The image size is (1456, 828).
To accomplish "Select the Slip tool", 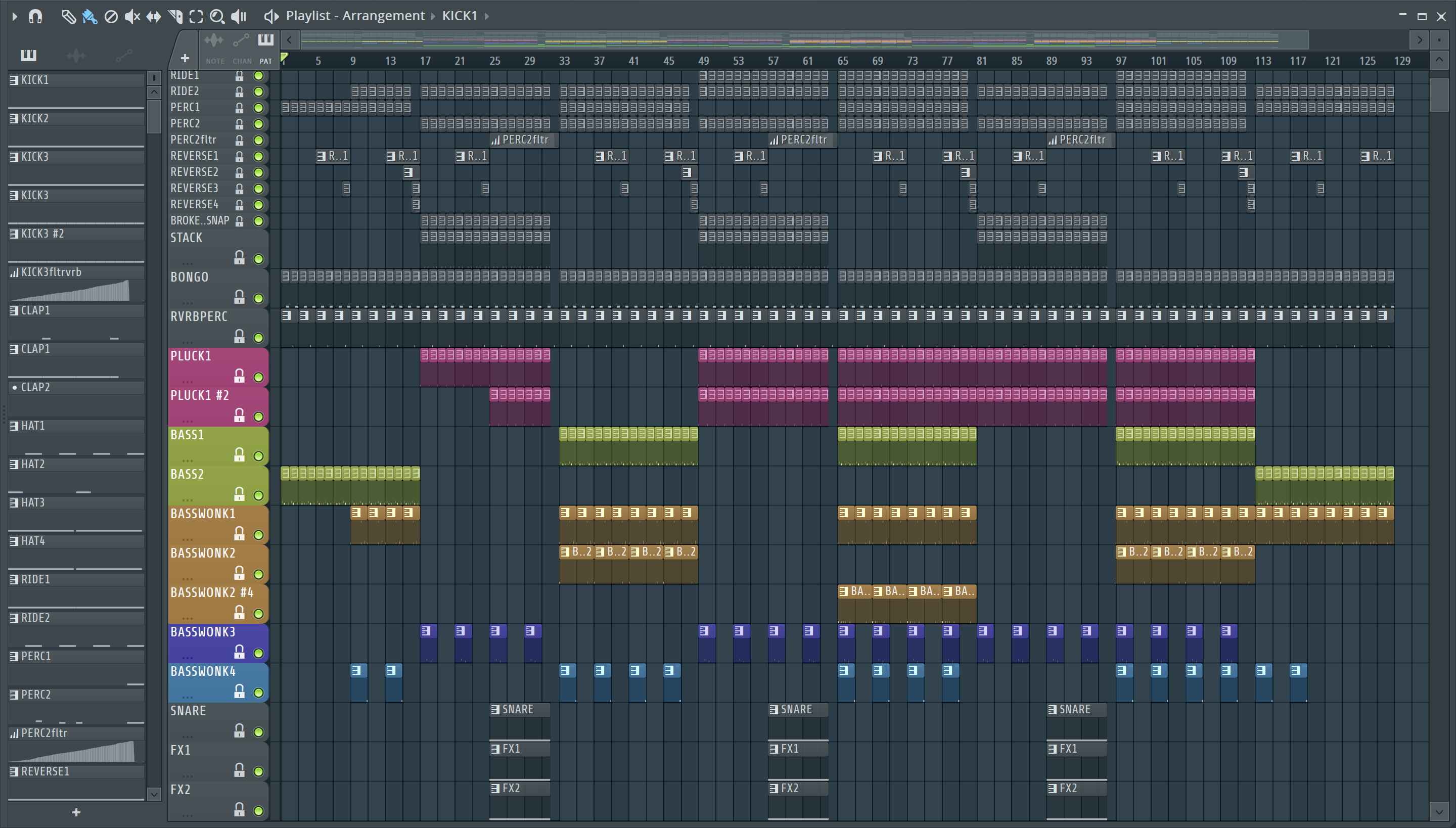I will click(x=154, y=17).
